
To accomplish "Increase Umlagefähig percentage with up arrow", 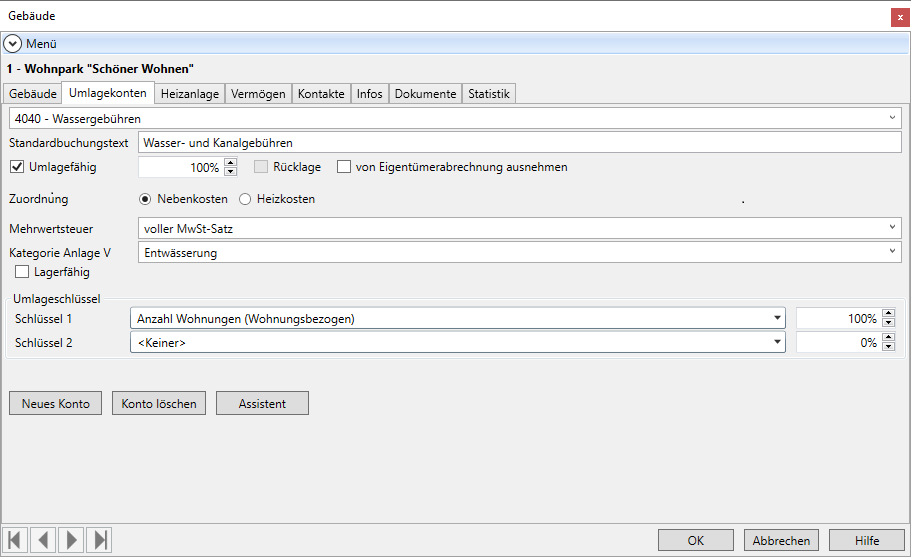I will coord(231,163).
